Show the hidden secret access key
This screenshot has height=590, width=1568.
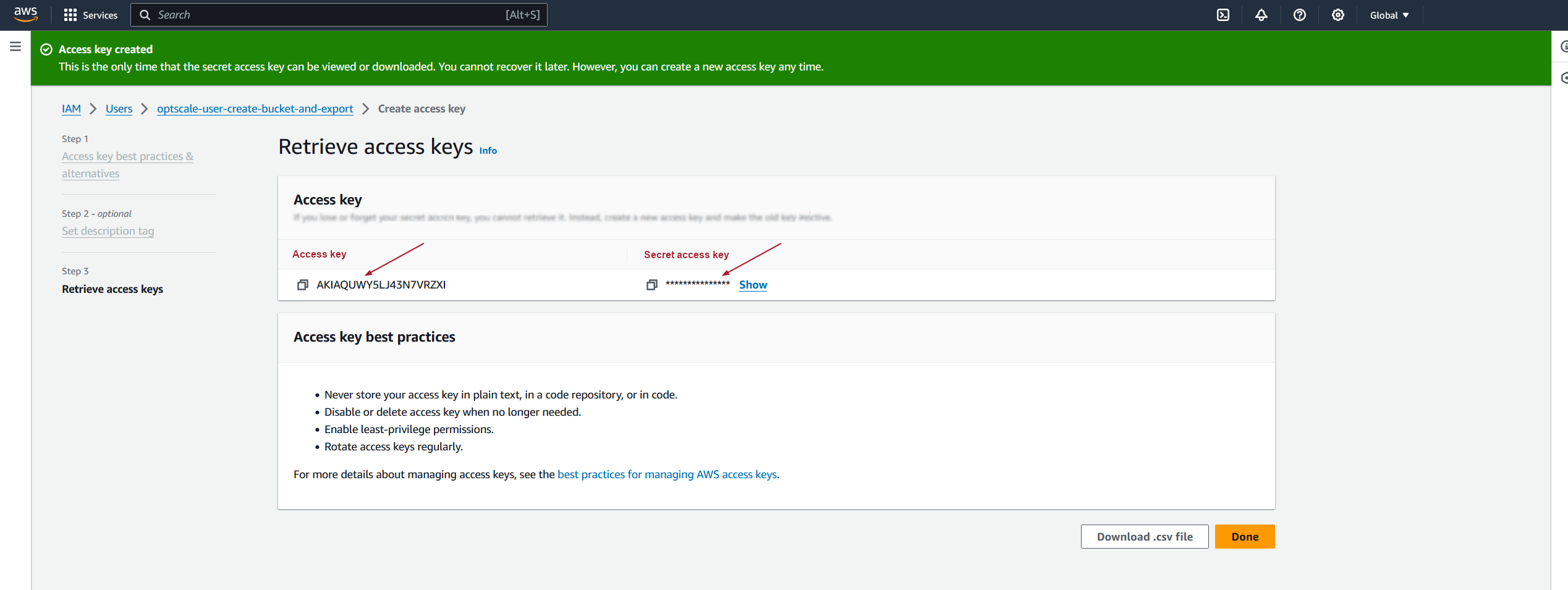[753, 285]
